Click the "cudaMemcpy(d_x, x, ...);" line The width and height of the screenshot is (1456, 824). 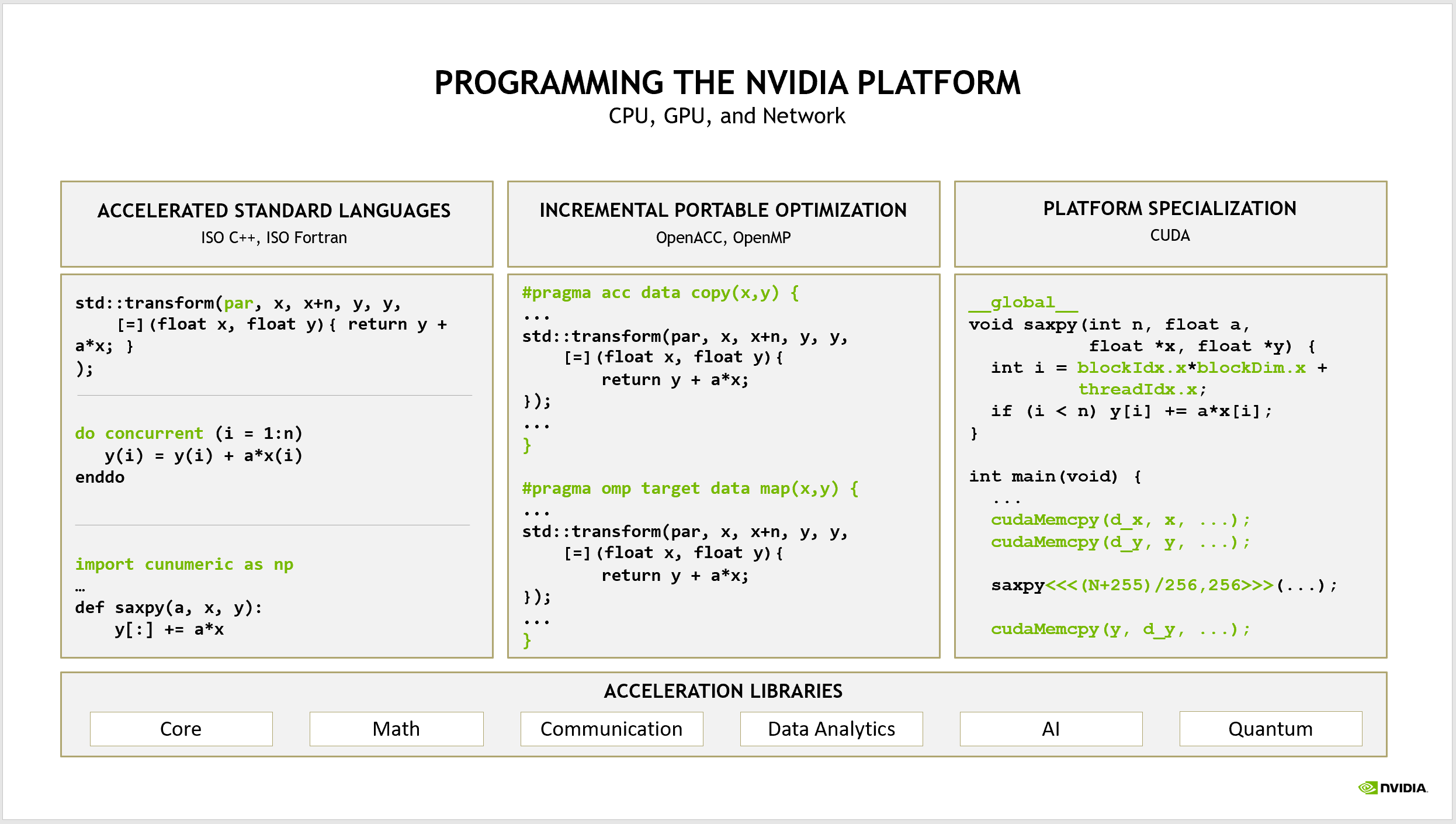1120,520
